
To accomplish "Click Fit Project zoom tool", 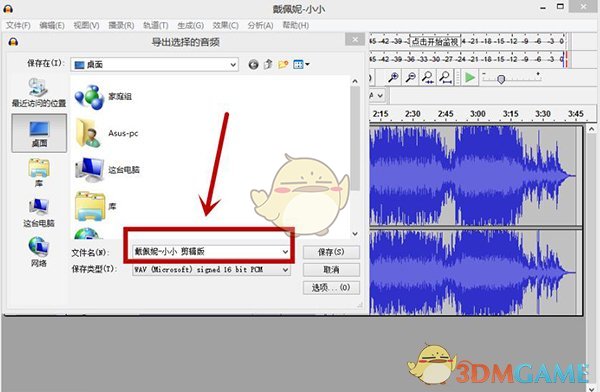I will (445, 77).
